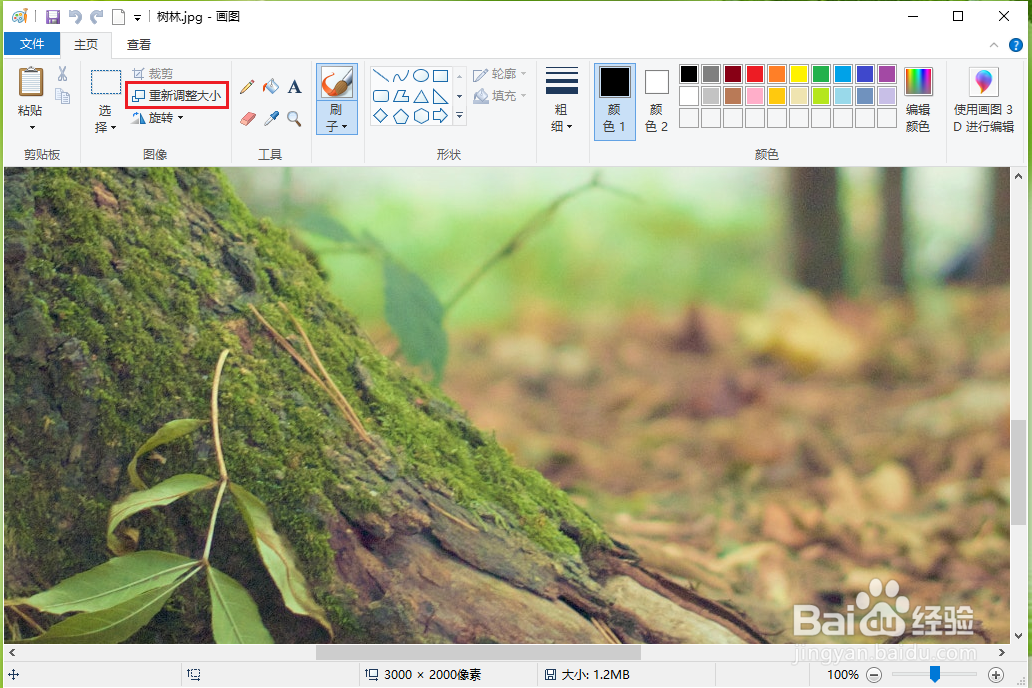The height and width of the screenshot is (688, 1032).
Task: Click the New document icon in title bar
Action: click(x=118, y=16)
